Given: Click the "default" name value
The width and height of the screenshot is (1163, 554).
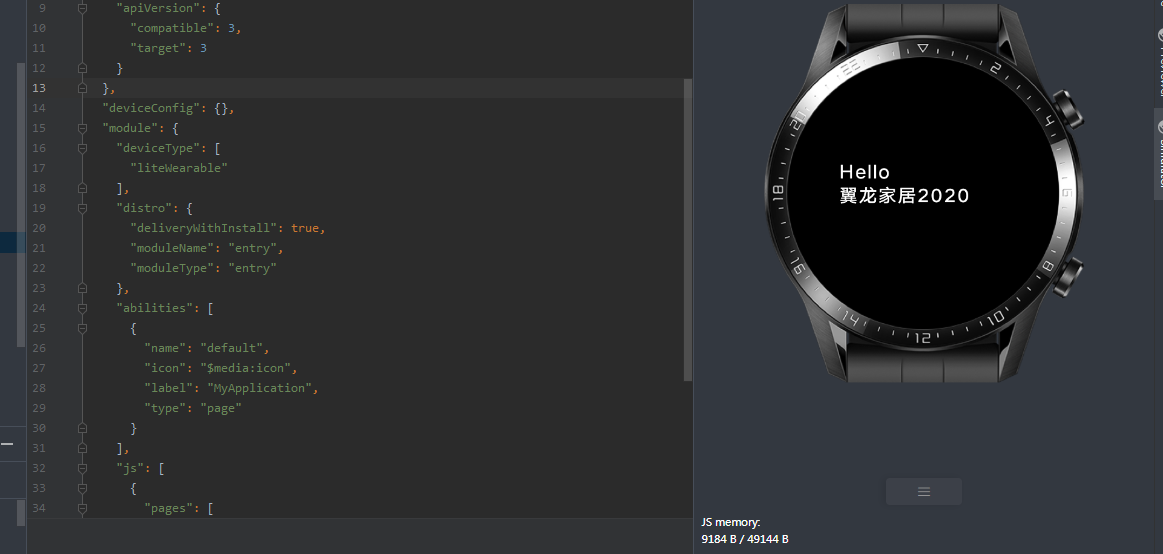Looking at the screenshot, I should 231,349.
